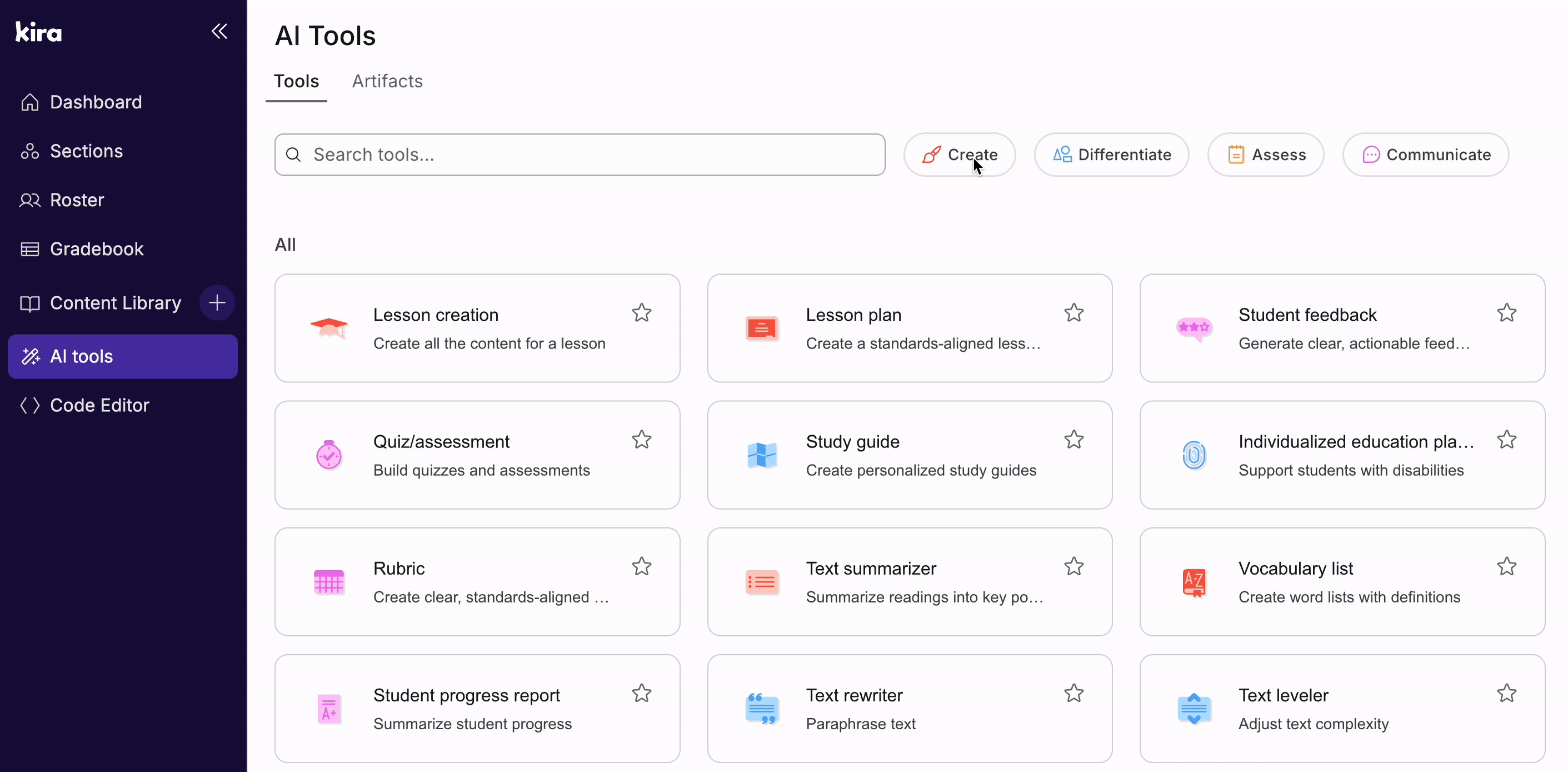1568x772 pixels.
Task: Open the Text summarizer tool title
Action: 871,568
